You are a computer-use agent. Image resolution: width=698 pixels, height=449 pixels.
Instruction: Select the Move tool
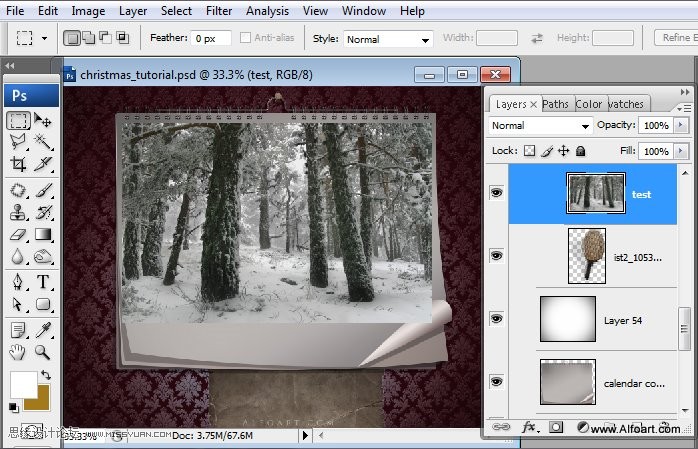pos(43,121)
